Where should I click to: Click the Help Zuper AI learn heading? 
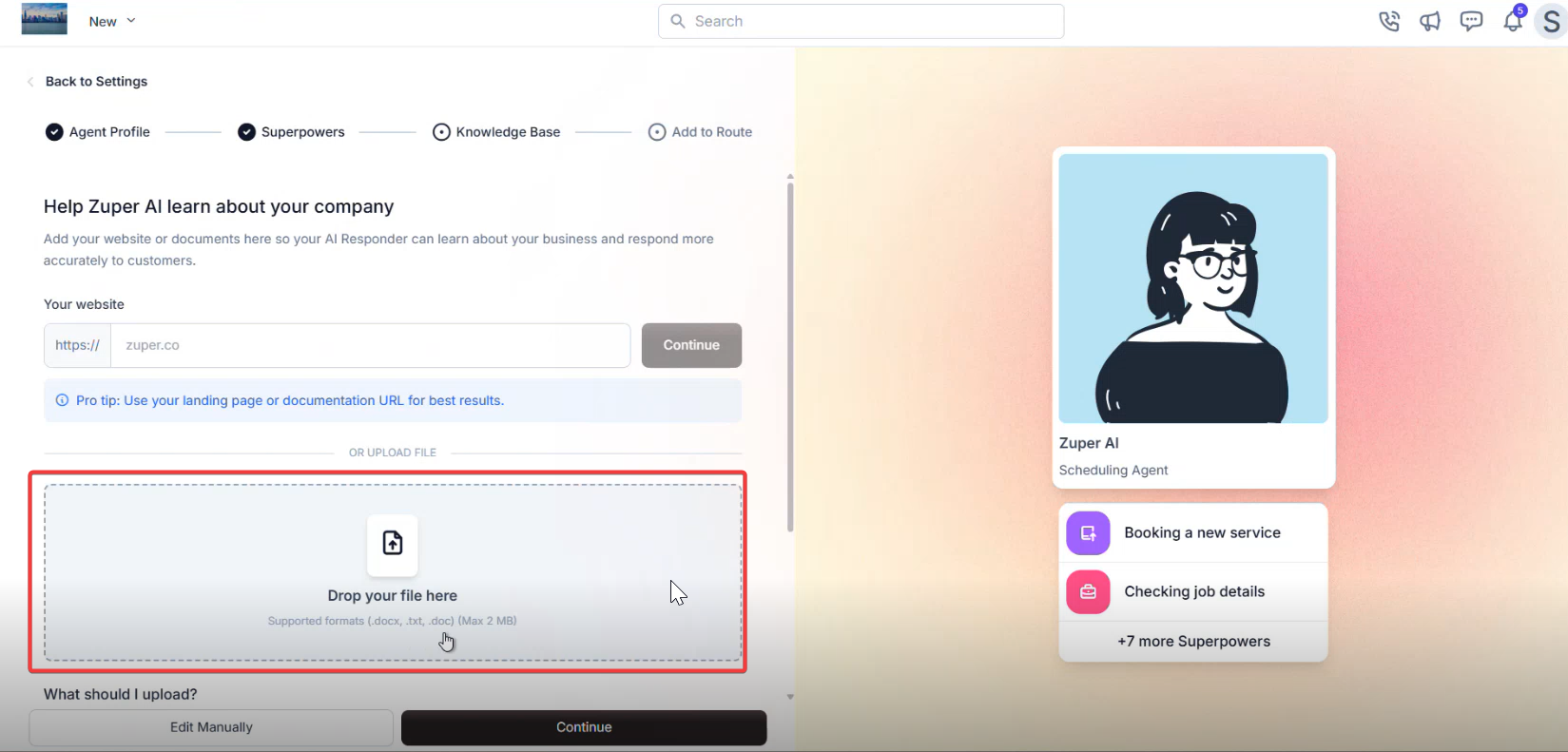(x=219, y=206)
